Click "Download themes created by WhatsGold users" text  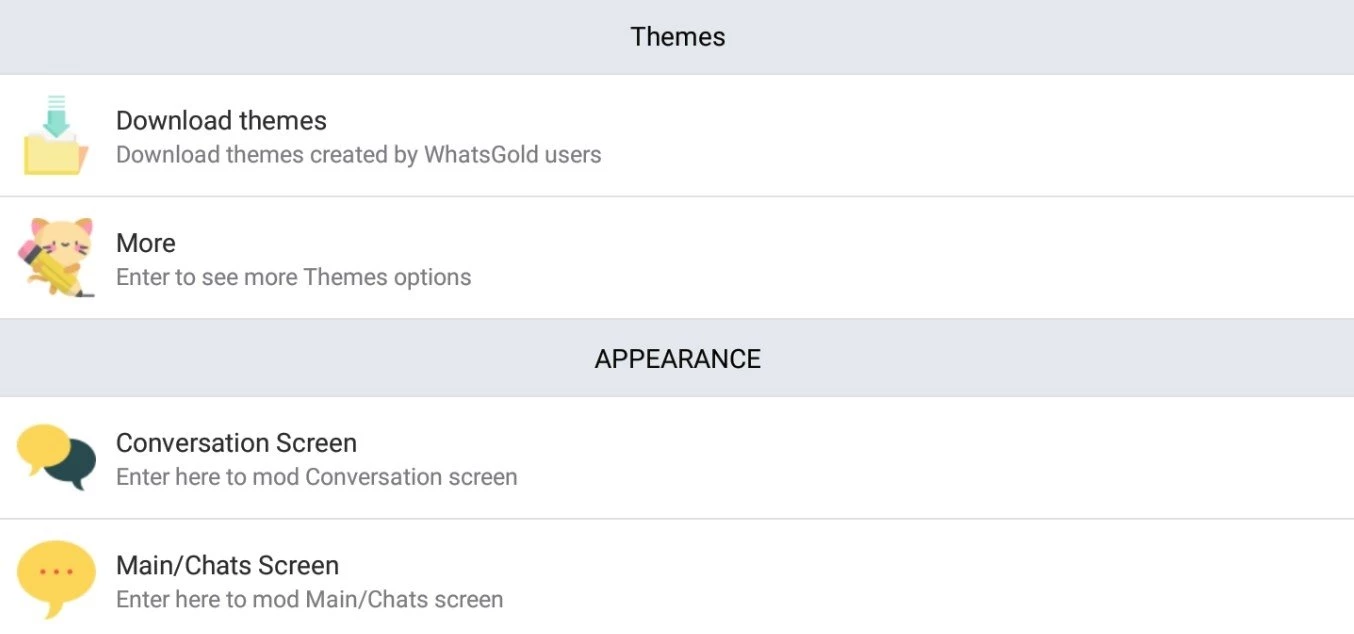tap(358, 155)
